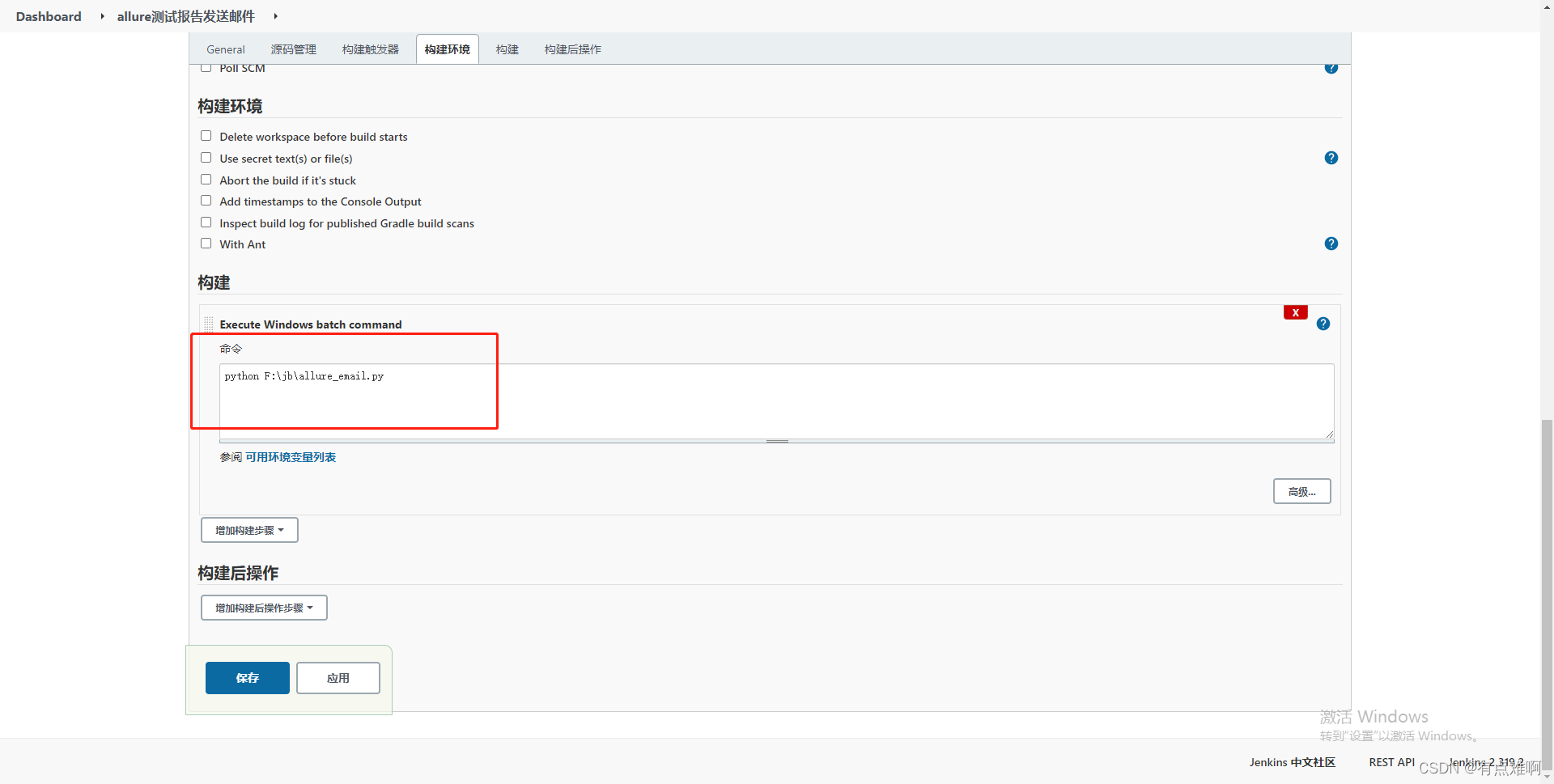Open REST API footer link
1554x784 pixels.
pos(1391,762)
